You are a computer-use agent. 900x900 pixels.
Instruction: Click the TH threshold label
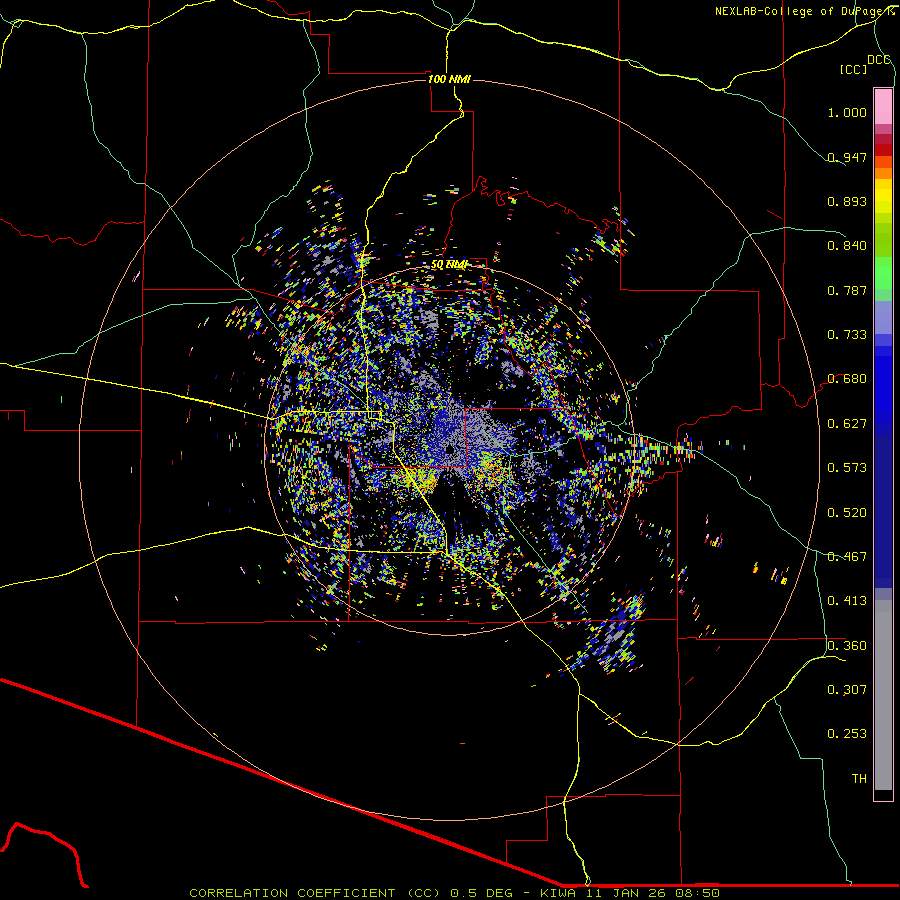pos(859,779)
